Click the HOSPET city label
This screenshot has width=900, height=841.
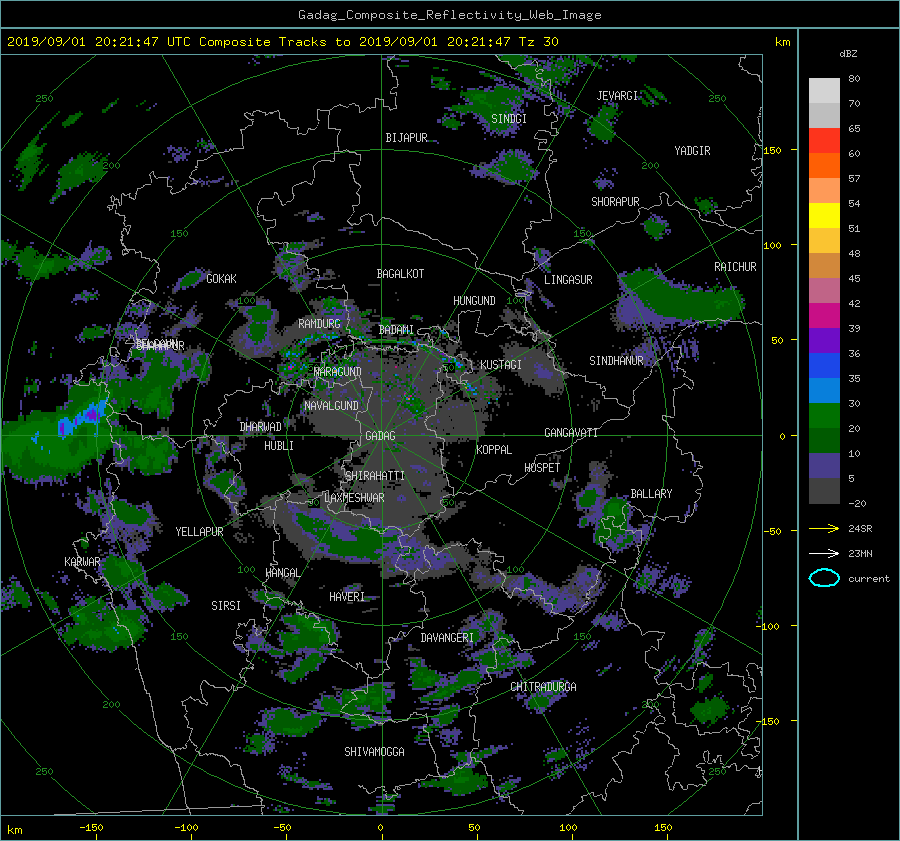coord(542,468)
